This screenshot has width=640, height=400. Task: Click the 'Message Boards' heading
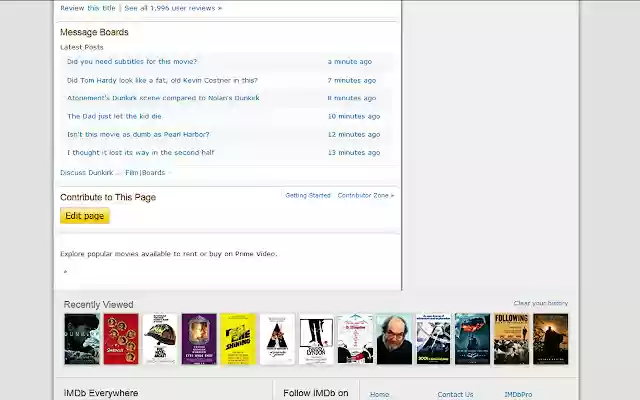pyautogui.click(x=94, y=32)
